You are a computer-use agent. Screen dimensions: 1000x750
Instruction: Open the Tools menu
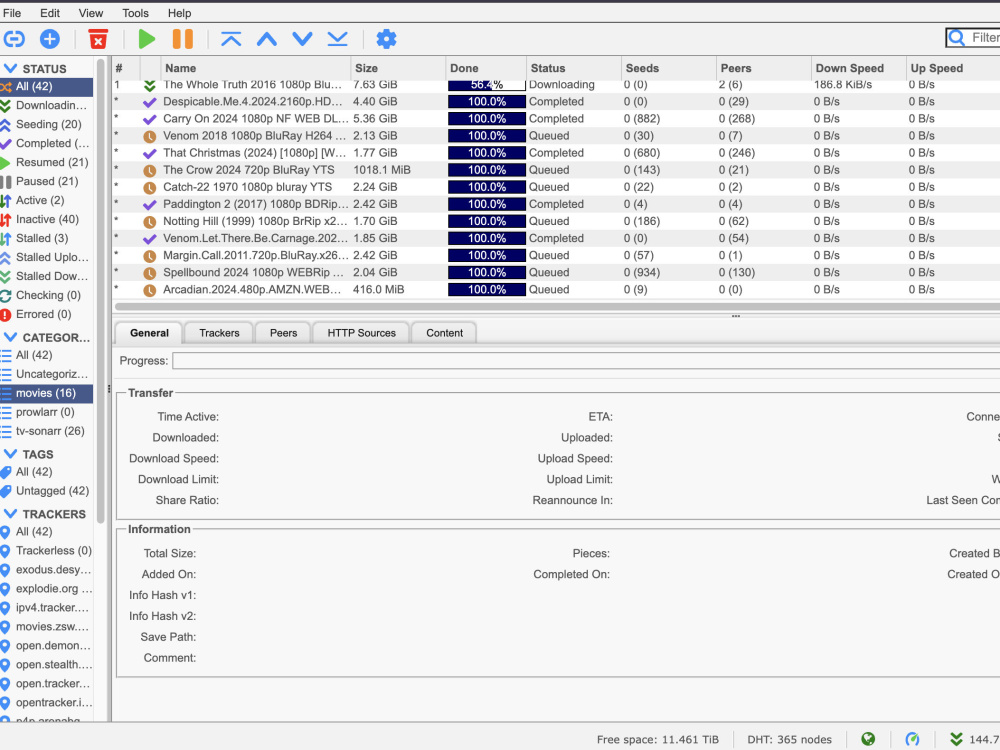coord(135,13)
